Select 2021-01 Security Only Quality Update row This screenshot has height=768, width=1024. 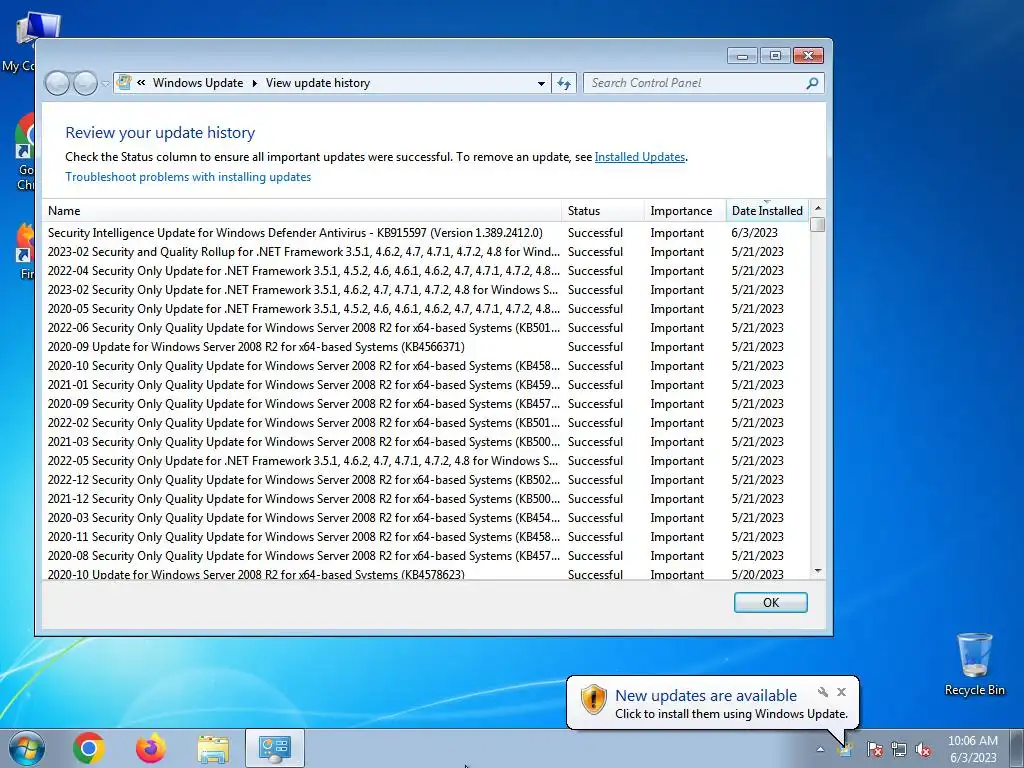pos(426,385)
